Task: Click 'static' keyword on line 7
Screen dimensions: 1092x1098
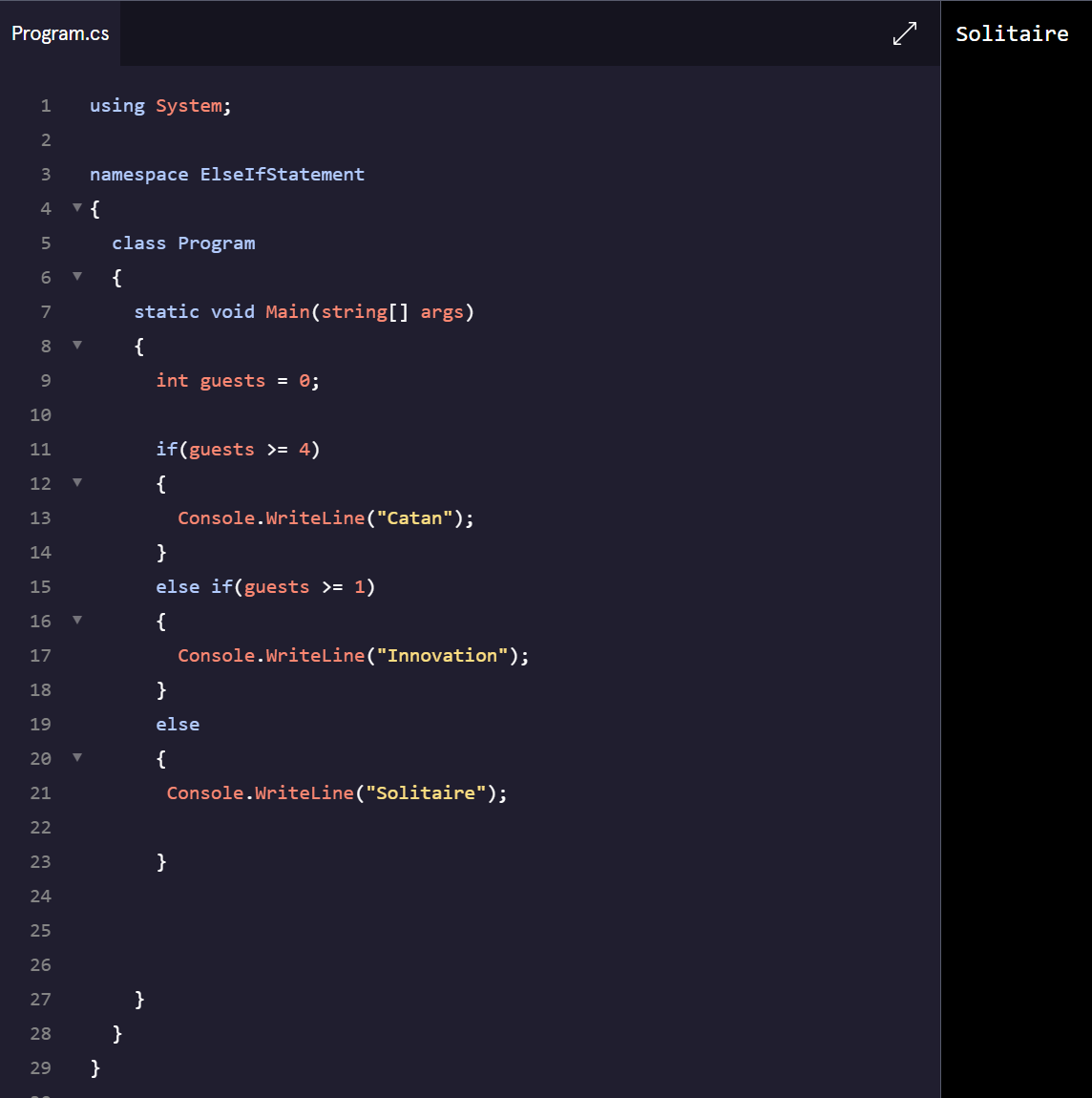Action: (x=167, y=311)
